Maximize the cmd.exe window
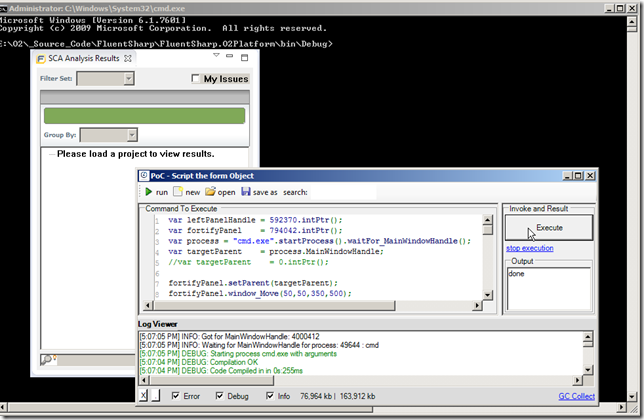This screenshot has height=420, width=644. (620, 8)
